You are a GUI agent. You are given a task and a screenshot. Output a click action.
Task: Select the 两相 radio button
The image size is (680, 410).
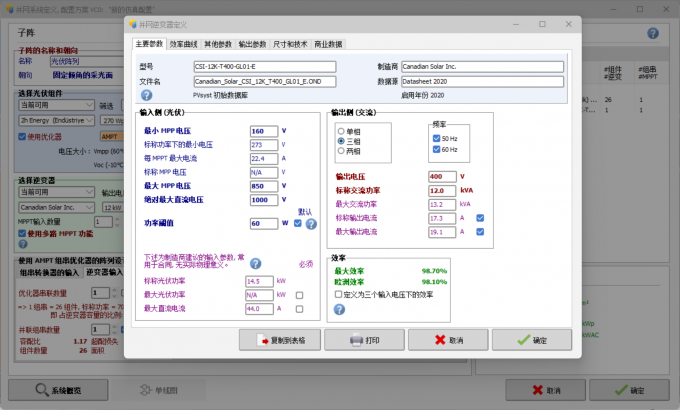(341, 153)
